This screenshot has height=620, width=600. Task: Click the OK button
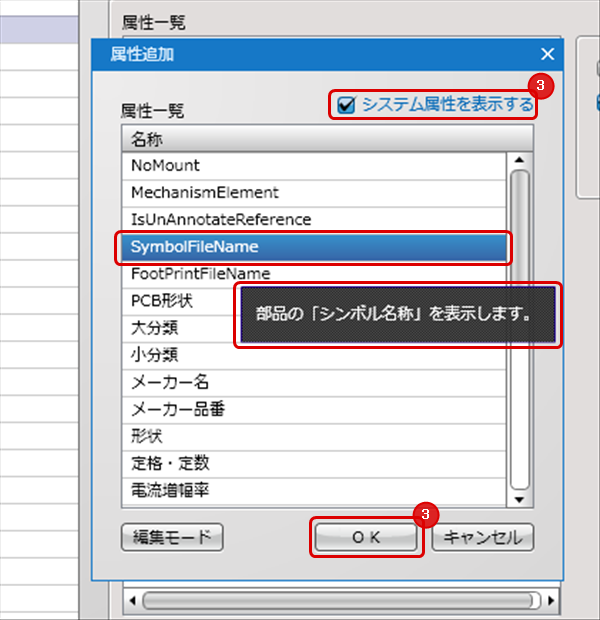click(365, 537)
